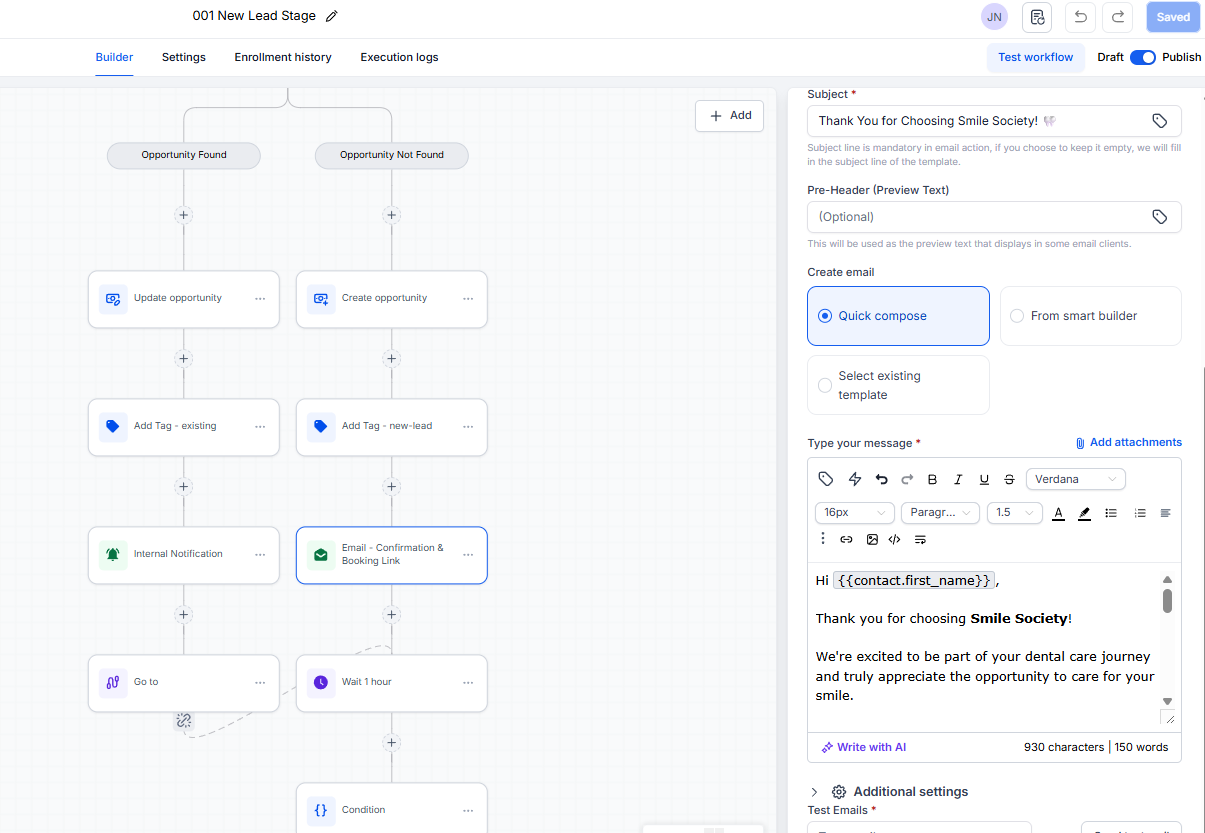Viewport: 1205px width, 833px height.
Task: Open the Verdana font family dropdown
Action: pos(1076,479)
